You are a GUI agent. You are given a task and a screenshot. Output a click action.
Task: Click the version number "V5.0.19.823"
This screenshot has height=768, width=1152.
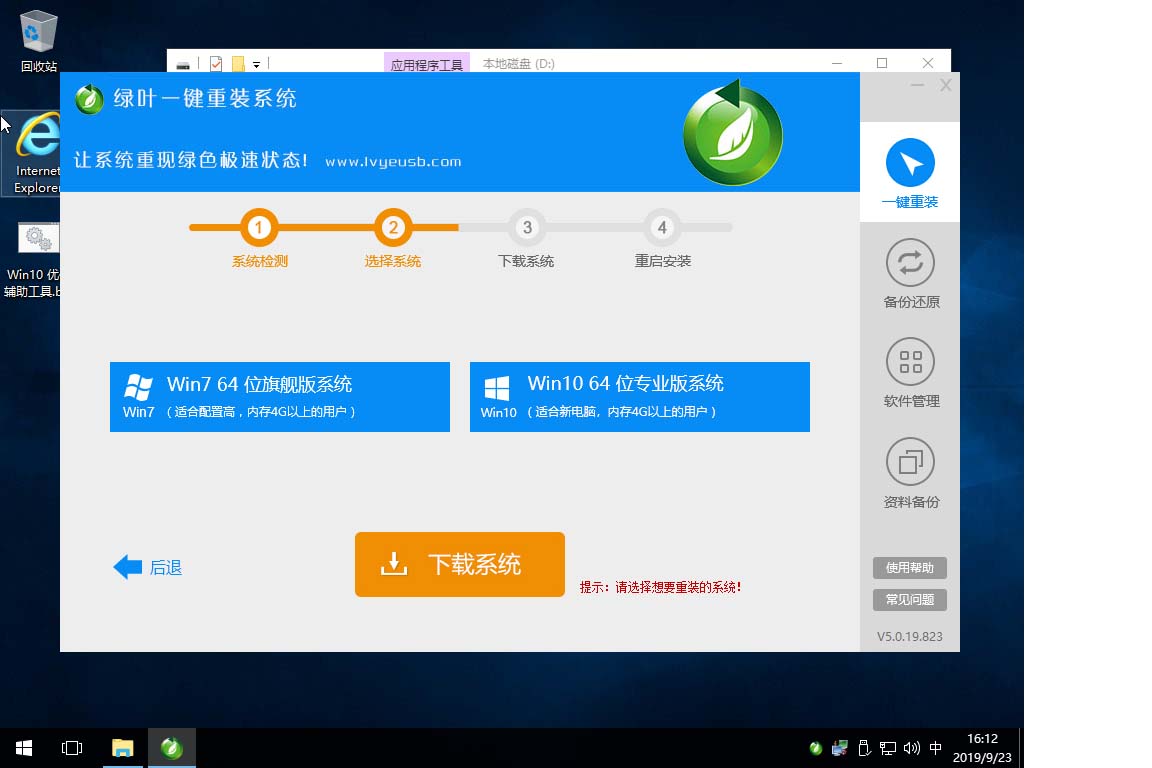coord(910,636)
